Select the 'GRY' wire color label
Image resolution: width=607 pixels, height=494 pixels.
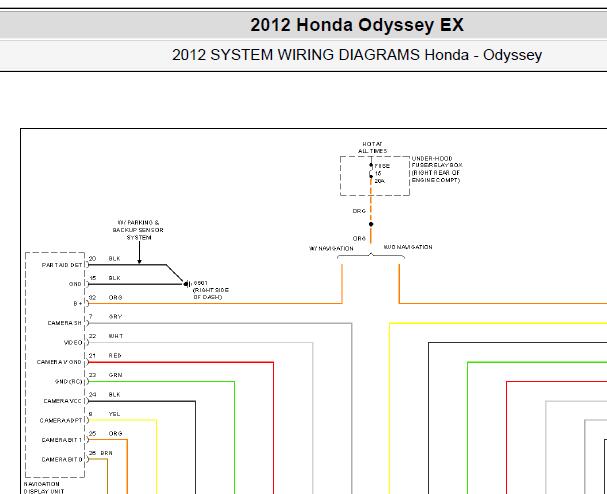(115, 317)
